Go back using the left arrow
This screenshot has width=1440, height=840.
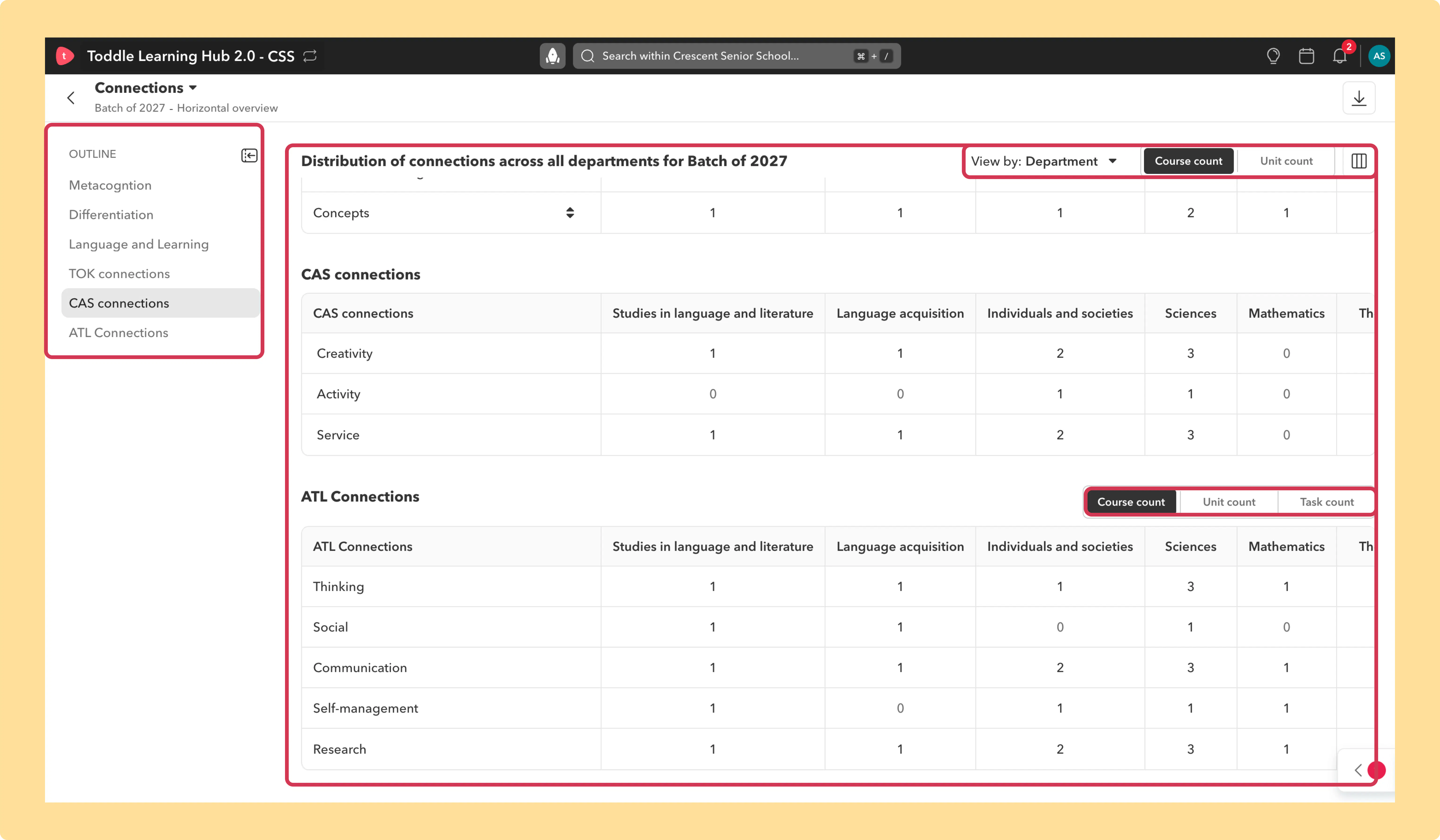tap(71, 98)
